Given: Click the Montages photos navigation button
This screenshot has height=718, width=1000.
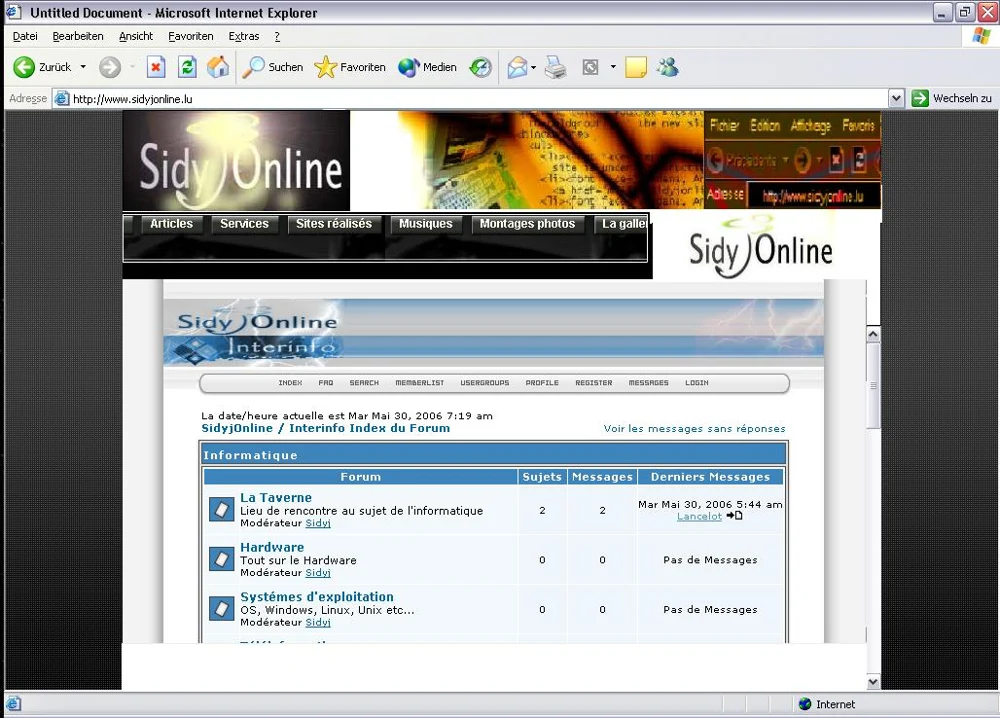Looking at the screenshot, I should [x=527, y=224].
